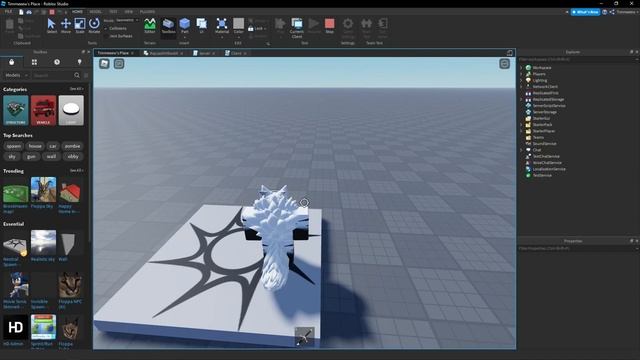Open the chat icon in the viewport
Screen dimensions: 640x360
pyautogui.click(x=119, y=64)
